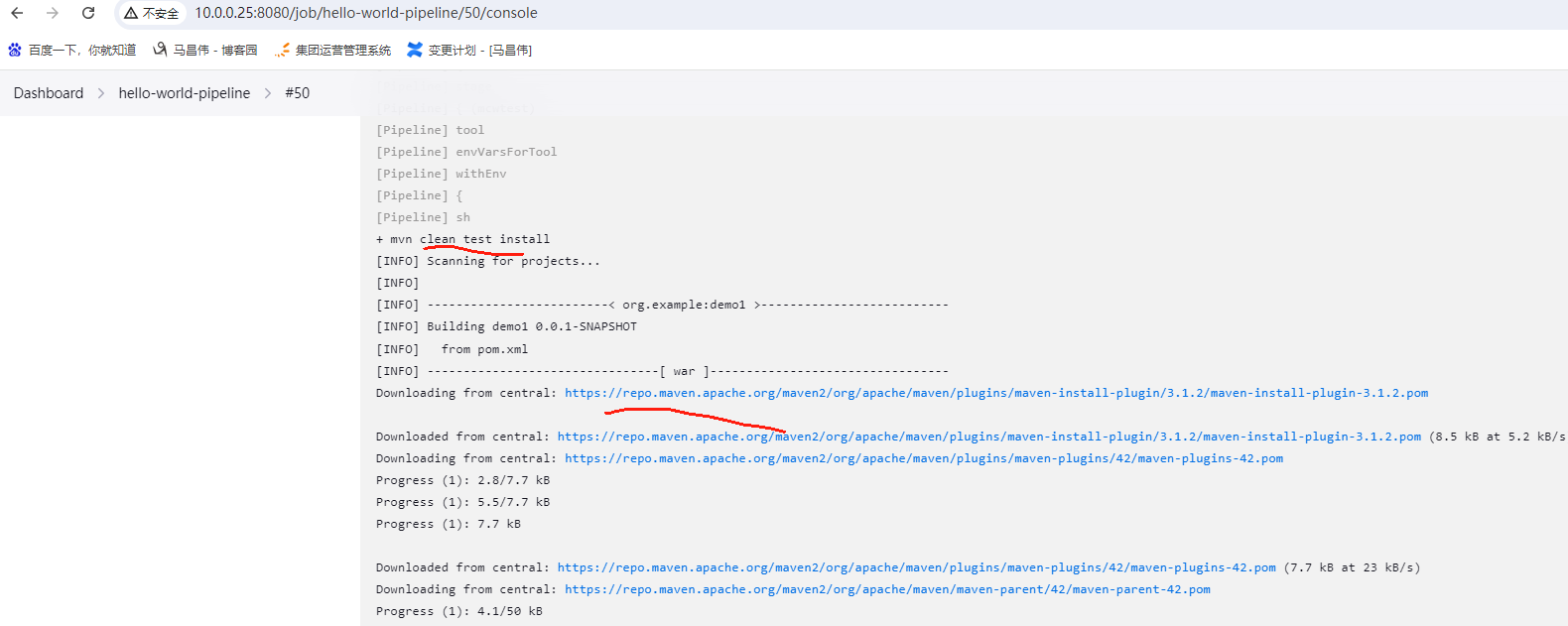
Task: Go to the Dashboard breadcrumb
Action: [x=49, y=93]
